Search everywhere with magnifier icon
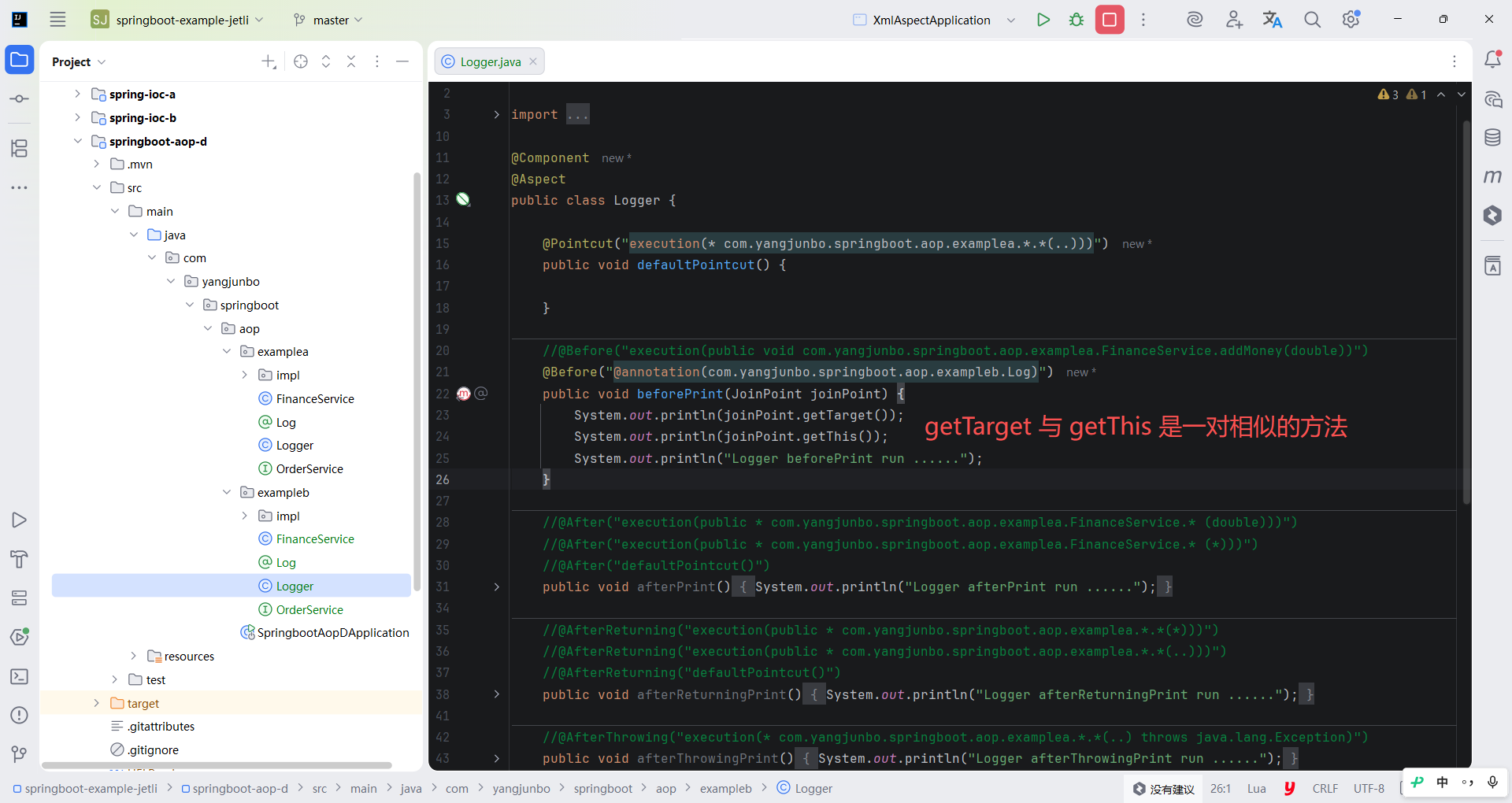The width and height of the screenshot is (1512, 803). pos(1312,20)
